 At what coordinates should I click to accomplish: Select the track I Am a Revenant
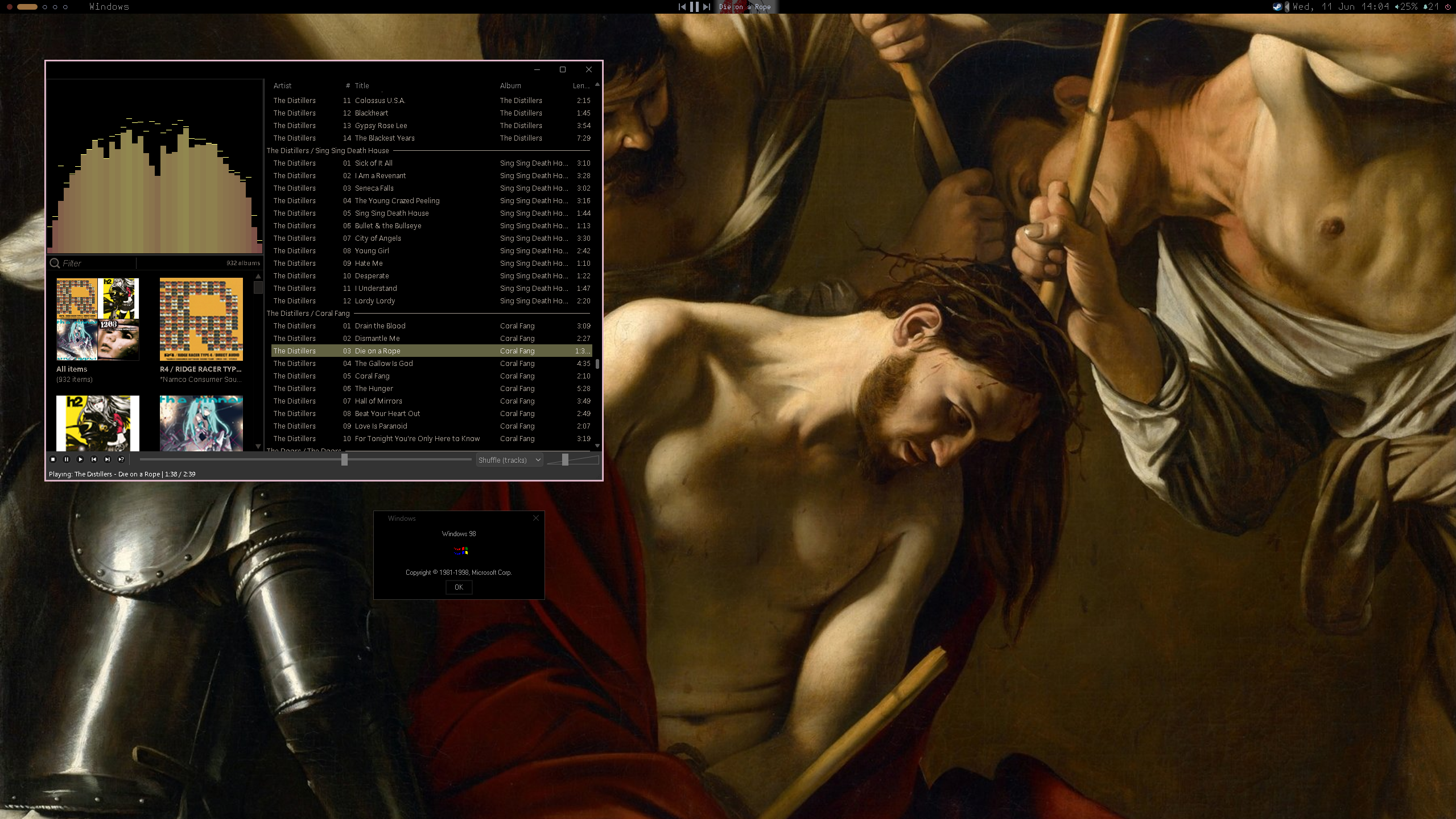click(431, 176)
